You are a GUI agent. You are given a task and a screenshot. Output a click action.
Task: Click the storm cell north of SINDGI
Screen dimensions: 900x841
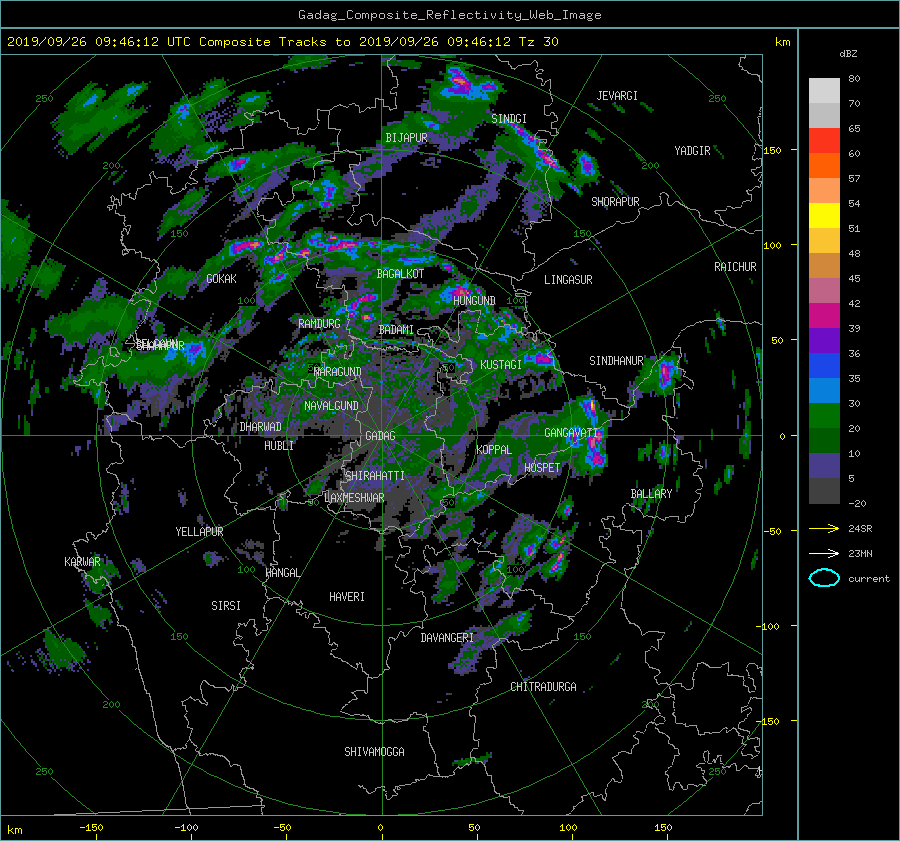coord(466,84)
